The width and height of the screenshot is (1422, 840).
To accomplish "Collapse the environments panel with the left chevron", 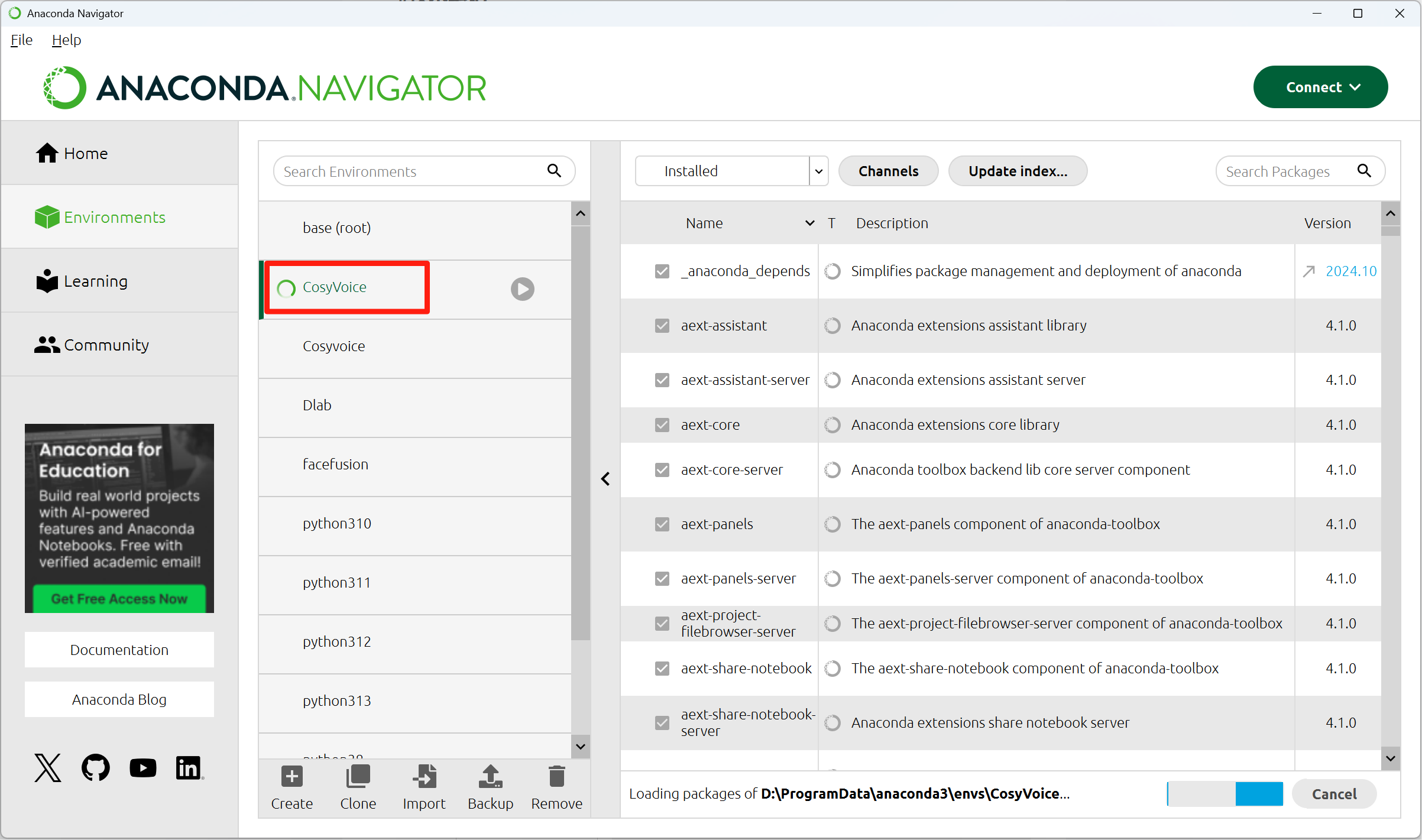I will 605,479.
